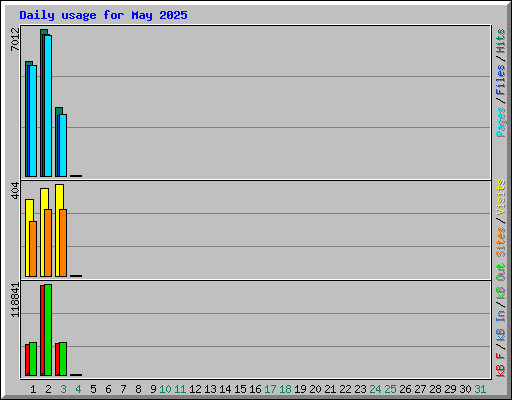Click day label 14 on the axis

click(x=225, y=389)
